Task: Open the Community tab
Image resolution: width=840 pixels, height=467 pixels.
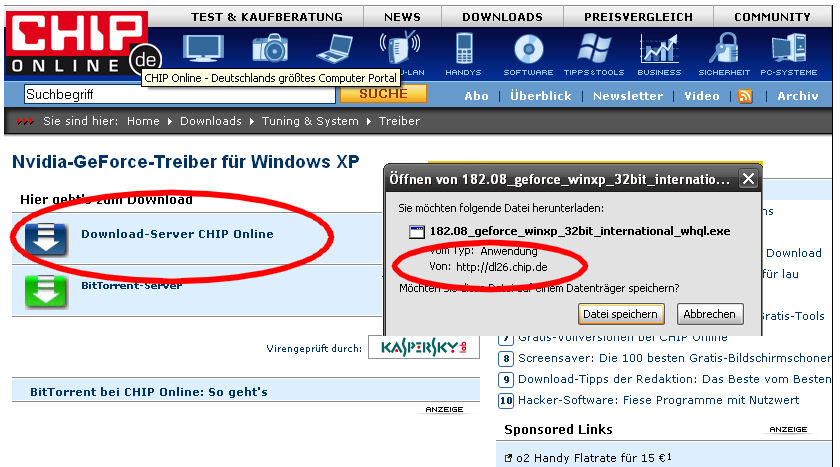Action: (772, 17)
